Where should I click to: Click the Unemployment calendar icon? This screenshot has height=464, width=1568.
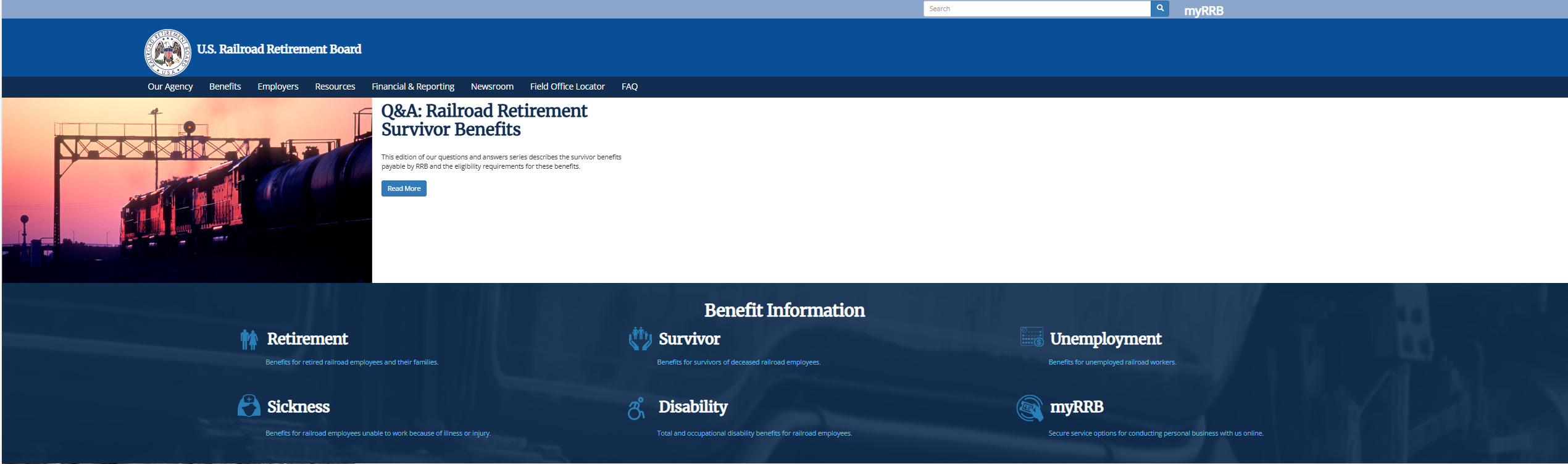click(1032, 337)
